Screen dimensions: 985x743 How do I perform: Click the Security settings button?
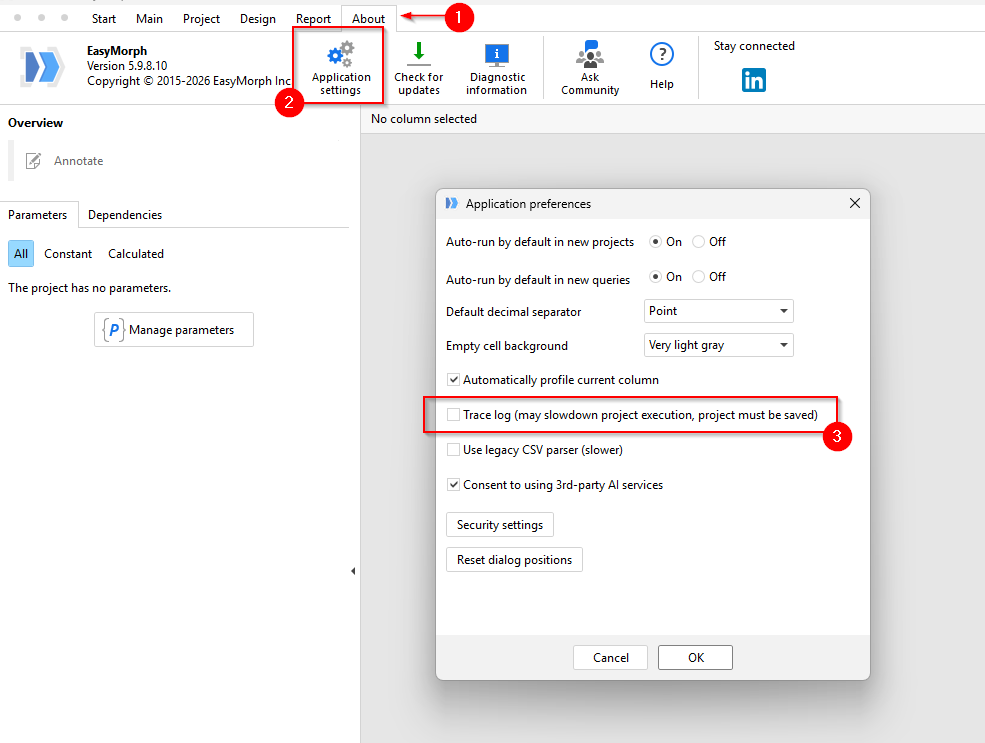click(499, 525)
